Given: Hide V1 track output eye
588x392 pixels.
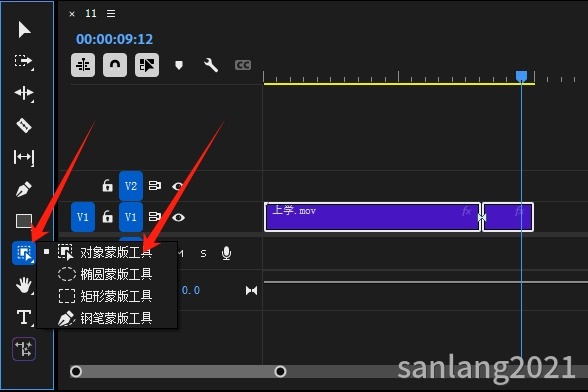Looking at the screenshot, I should 178,217.
